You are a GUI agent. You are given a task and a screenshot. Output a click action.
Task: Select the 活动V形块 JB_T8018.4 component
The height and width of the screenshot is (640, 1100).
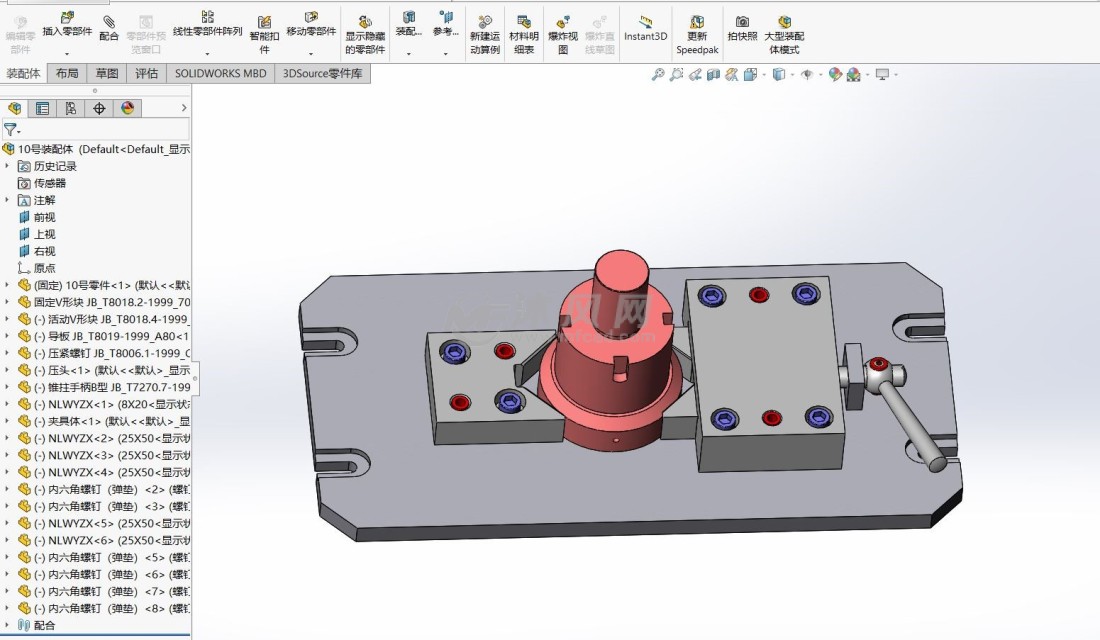coord(104,319)
